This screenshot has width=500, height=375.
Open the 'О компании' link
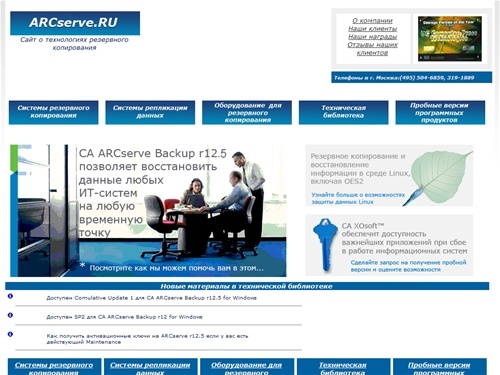coord(373,21)
